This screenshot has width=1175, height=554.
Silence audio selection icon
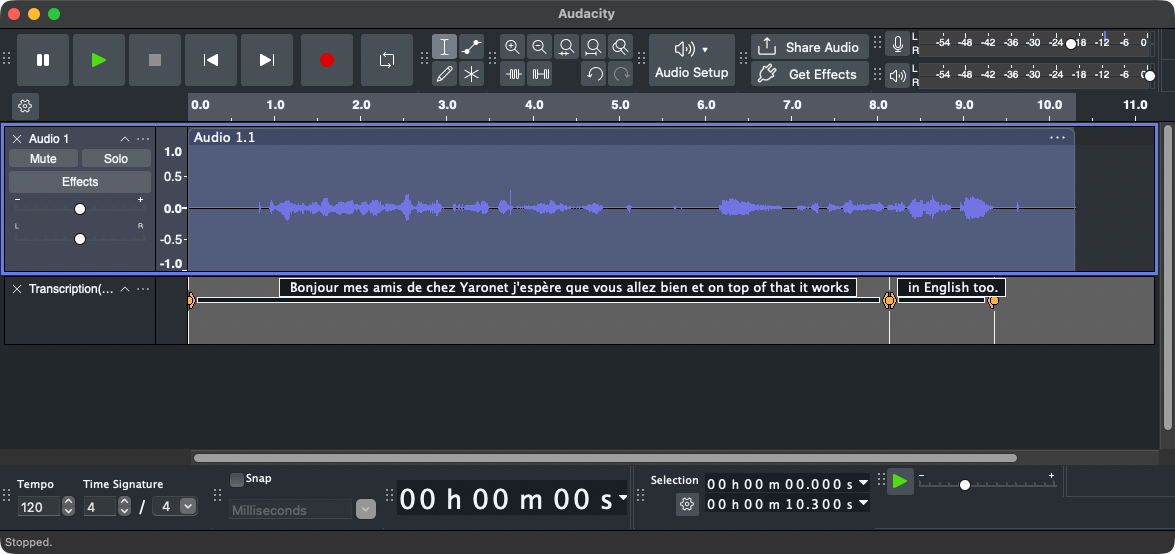pos(540,74)
